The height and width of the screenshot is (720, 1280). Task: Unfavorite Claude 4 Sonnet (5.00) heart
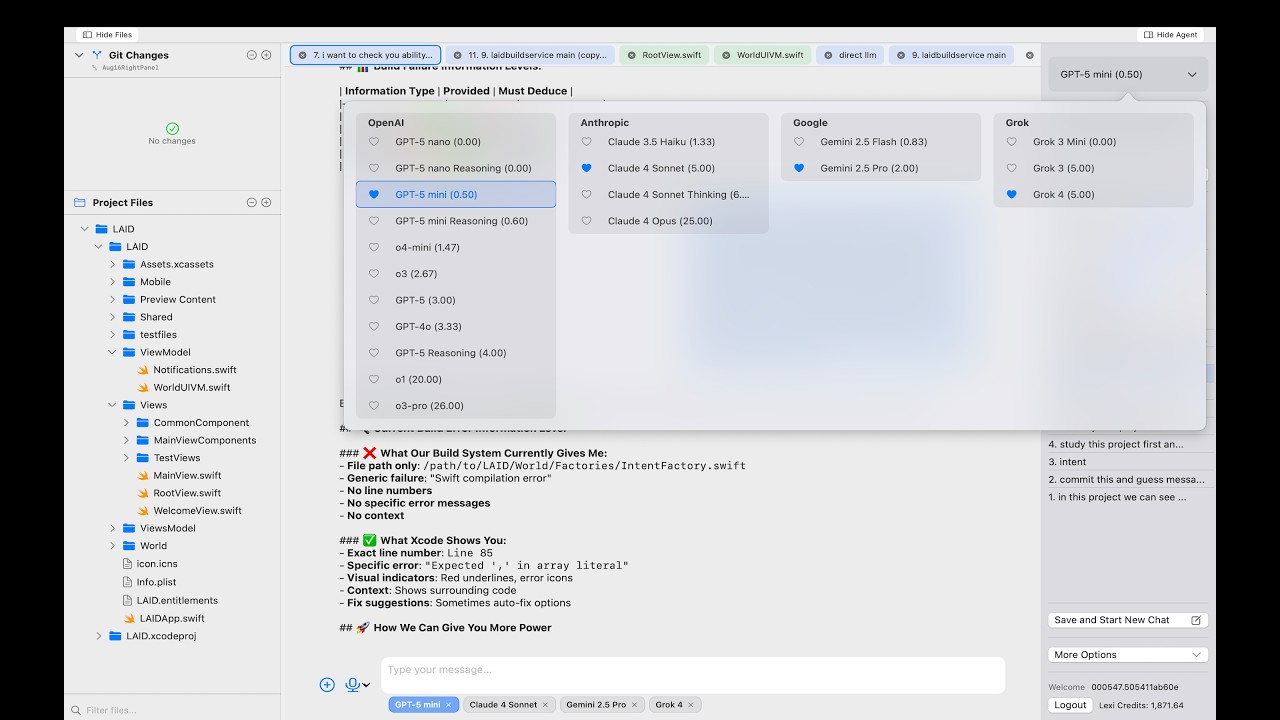coord(587,168)
